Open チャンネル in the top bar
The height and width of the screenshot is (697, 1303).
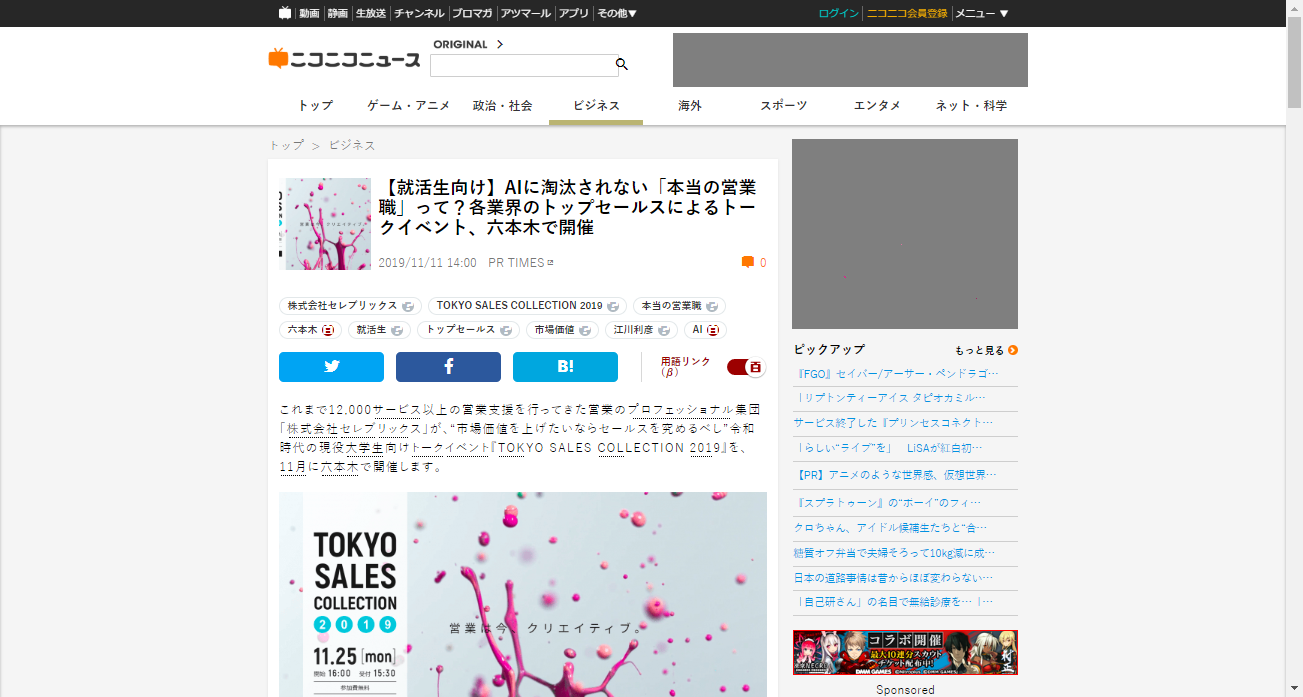click(x=419, y=13)
